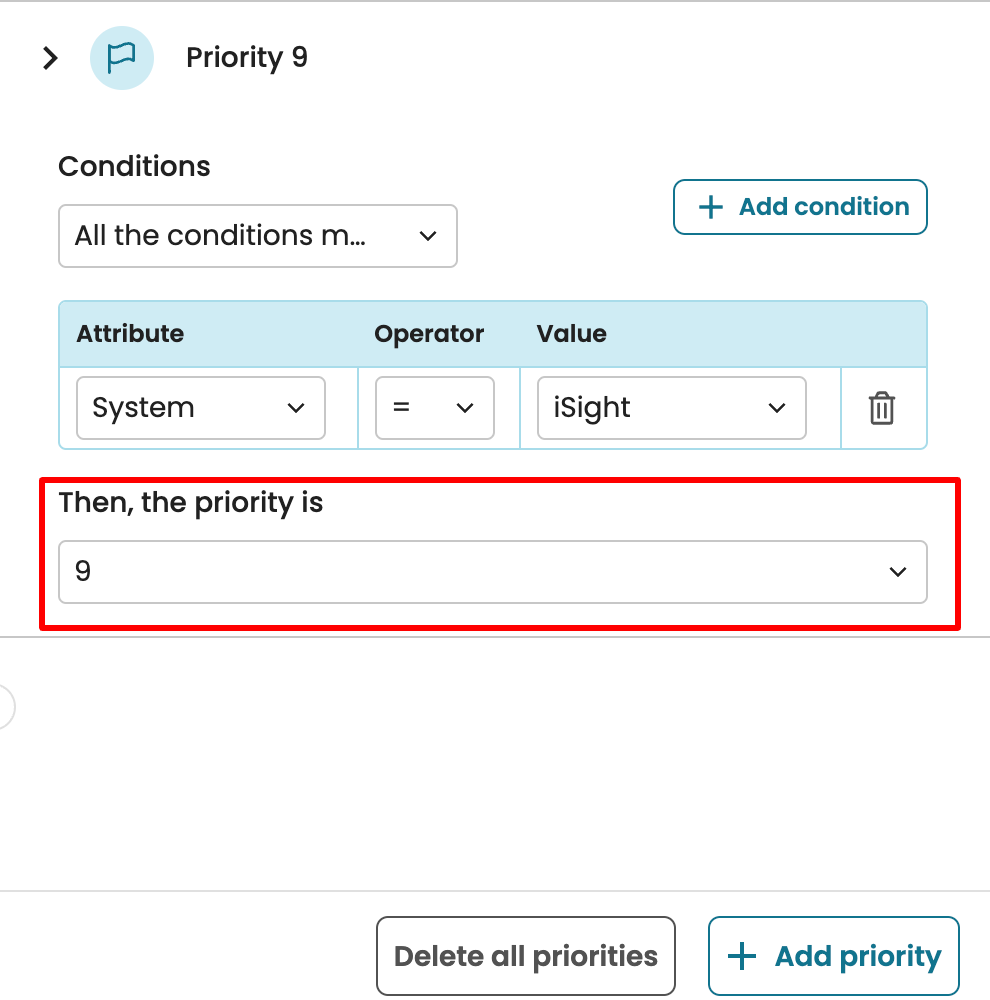Open the priority value 9 dropdown
This screenshot has width=990, height=1000.
(492, 572)
